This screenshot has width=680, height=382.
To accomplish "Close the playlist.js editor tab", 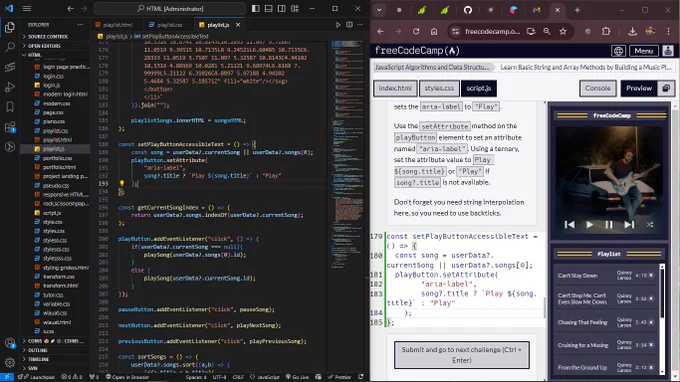I will coord(238,25).
